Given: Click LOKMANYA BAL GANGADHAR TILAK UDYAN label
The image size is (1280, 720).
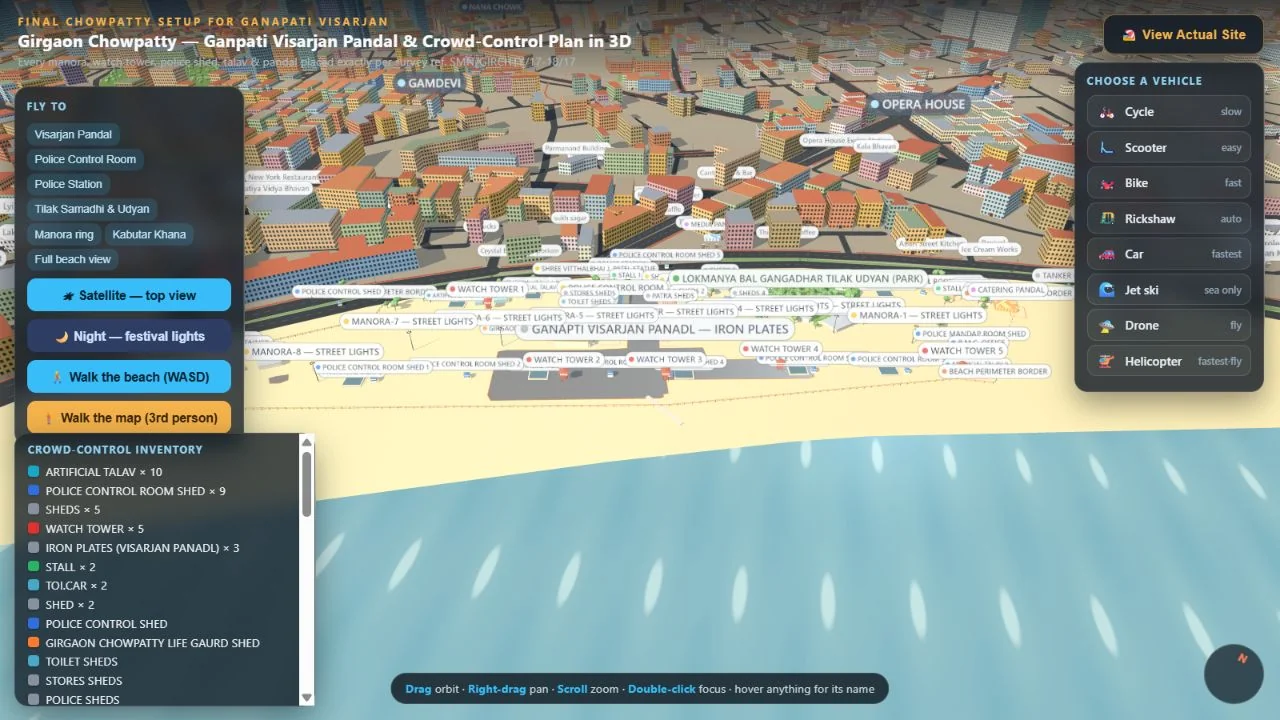Looking at the screenshot, I should pos(798,279).
